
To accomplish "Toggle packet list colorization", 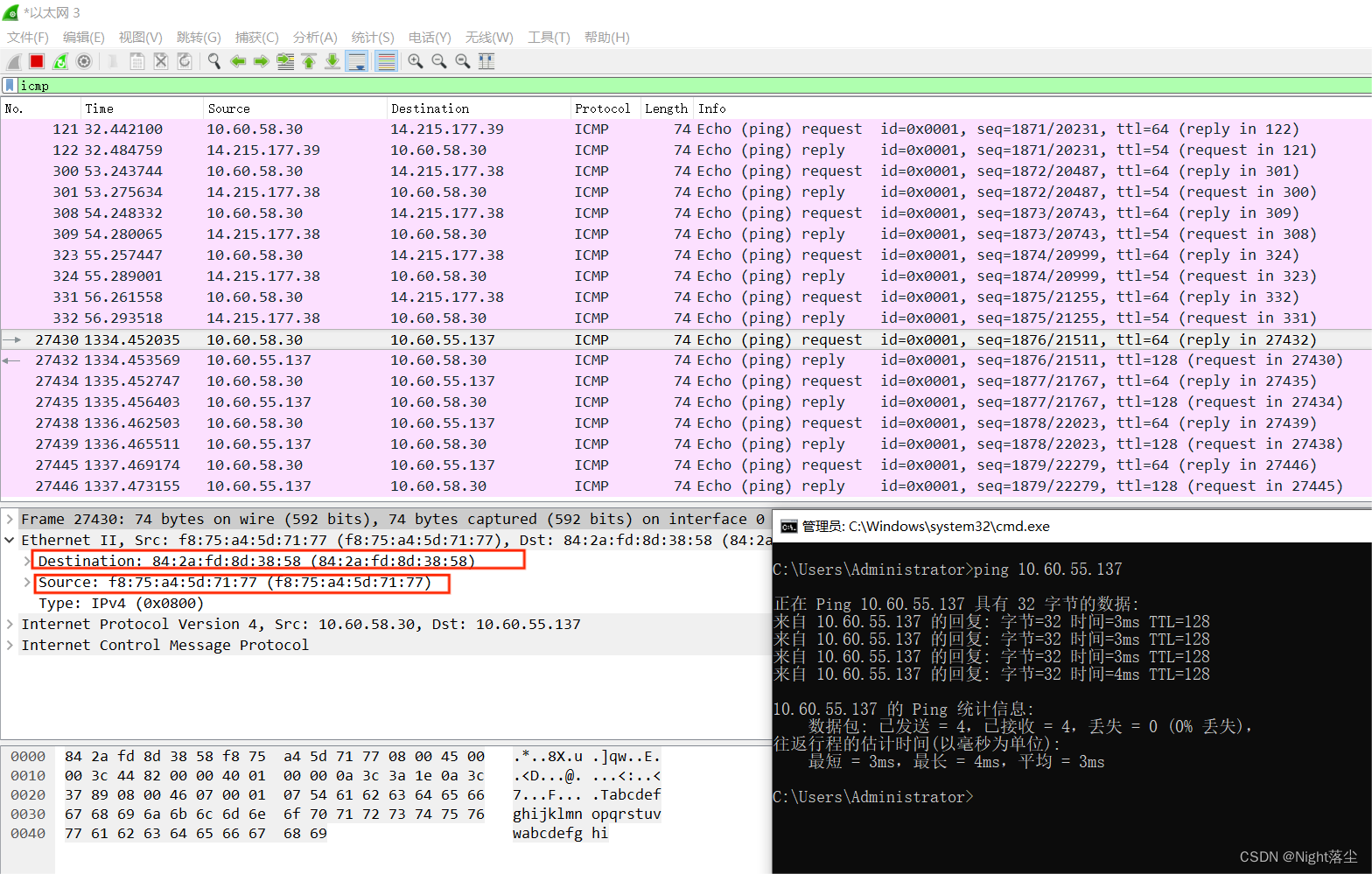I will tap(386, 61).
